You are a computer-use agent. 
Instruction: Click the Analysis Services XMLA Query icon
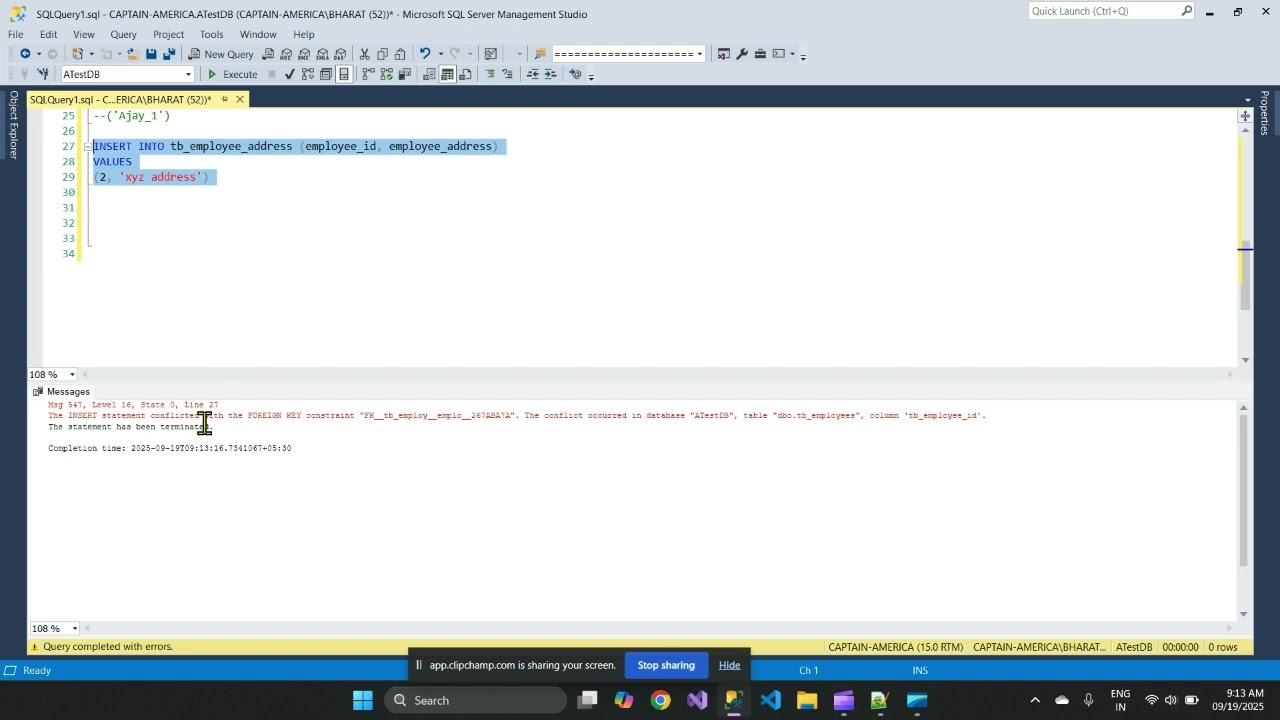322,54
